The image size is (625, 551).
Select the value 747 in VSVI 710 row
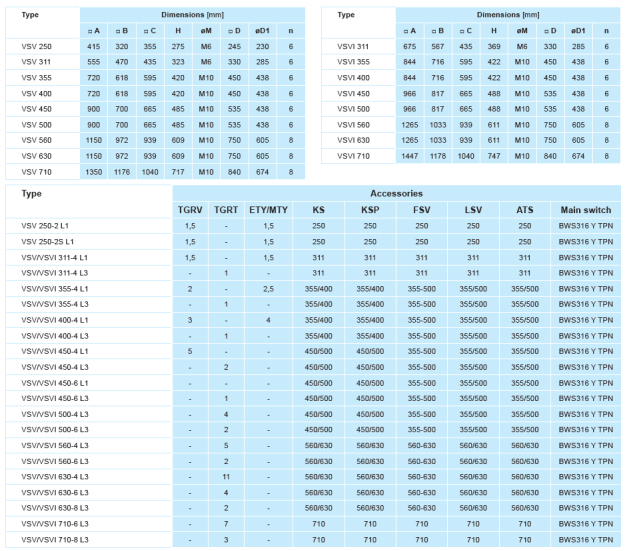[493, 156]
